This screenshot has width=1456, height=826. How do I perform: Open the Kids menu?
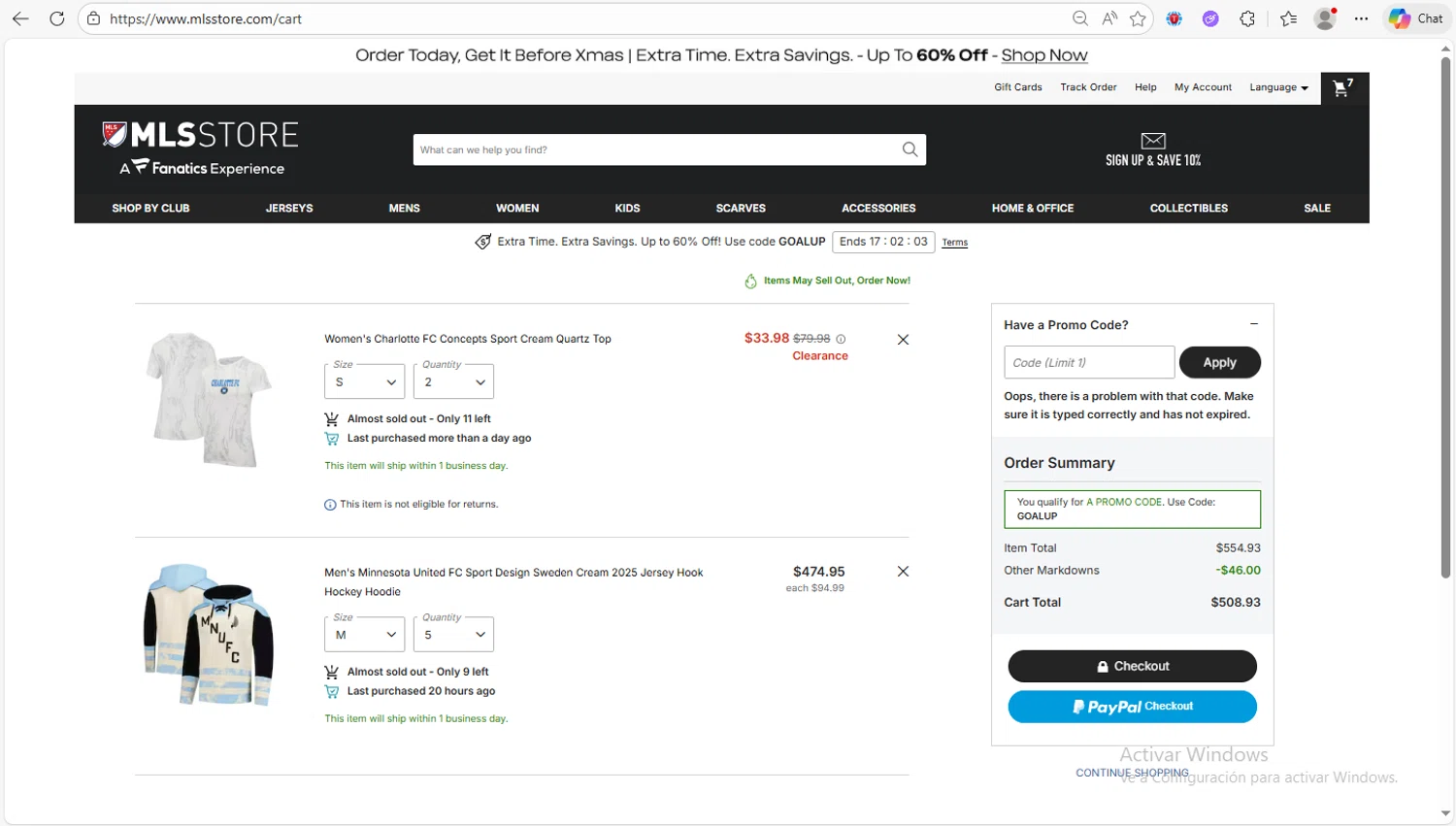pos(627,208)
